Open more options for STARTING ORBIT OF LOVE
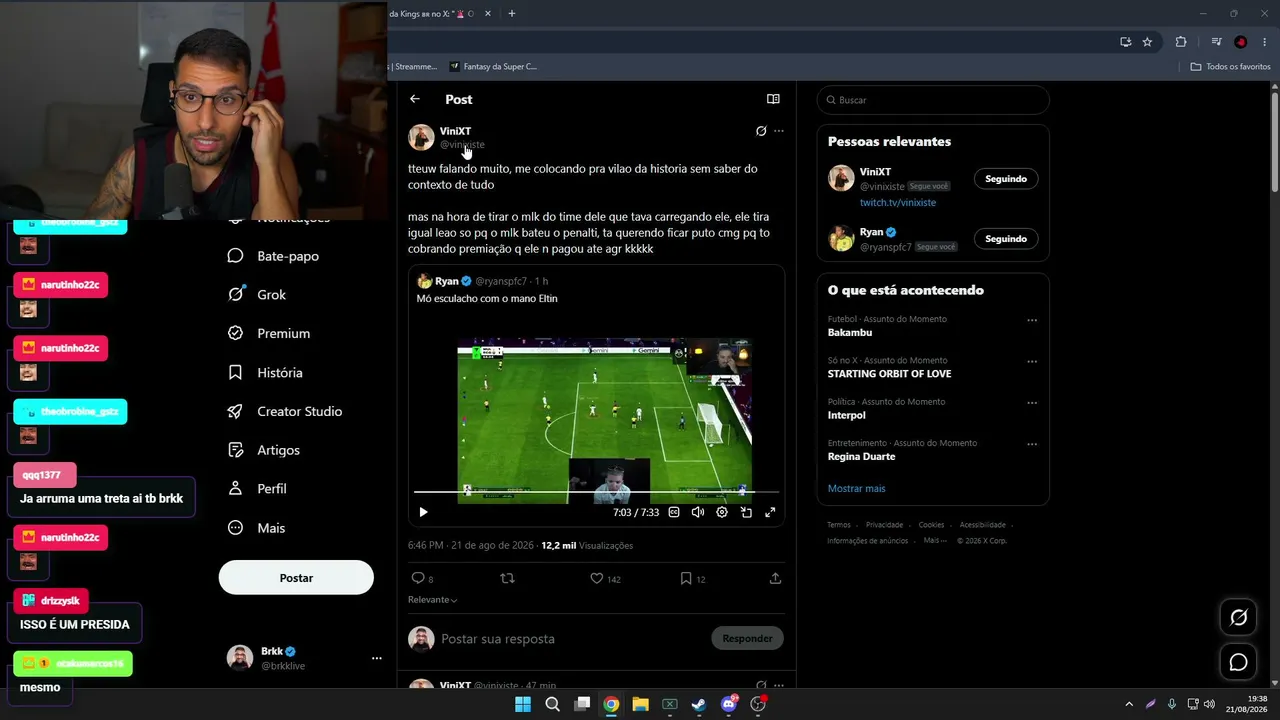This screenshot has width=1280, height=720. 1032,362
